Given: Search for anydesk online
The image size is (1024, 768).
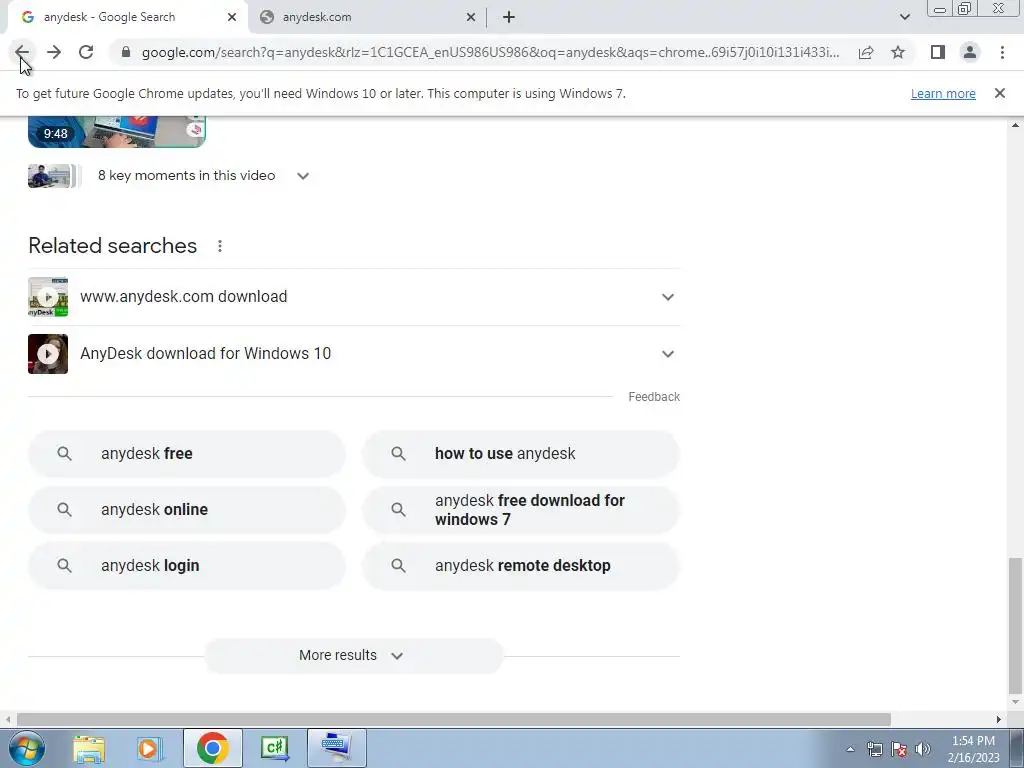Looking at the screenshot, I should (x=187, y=509).
